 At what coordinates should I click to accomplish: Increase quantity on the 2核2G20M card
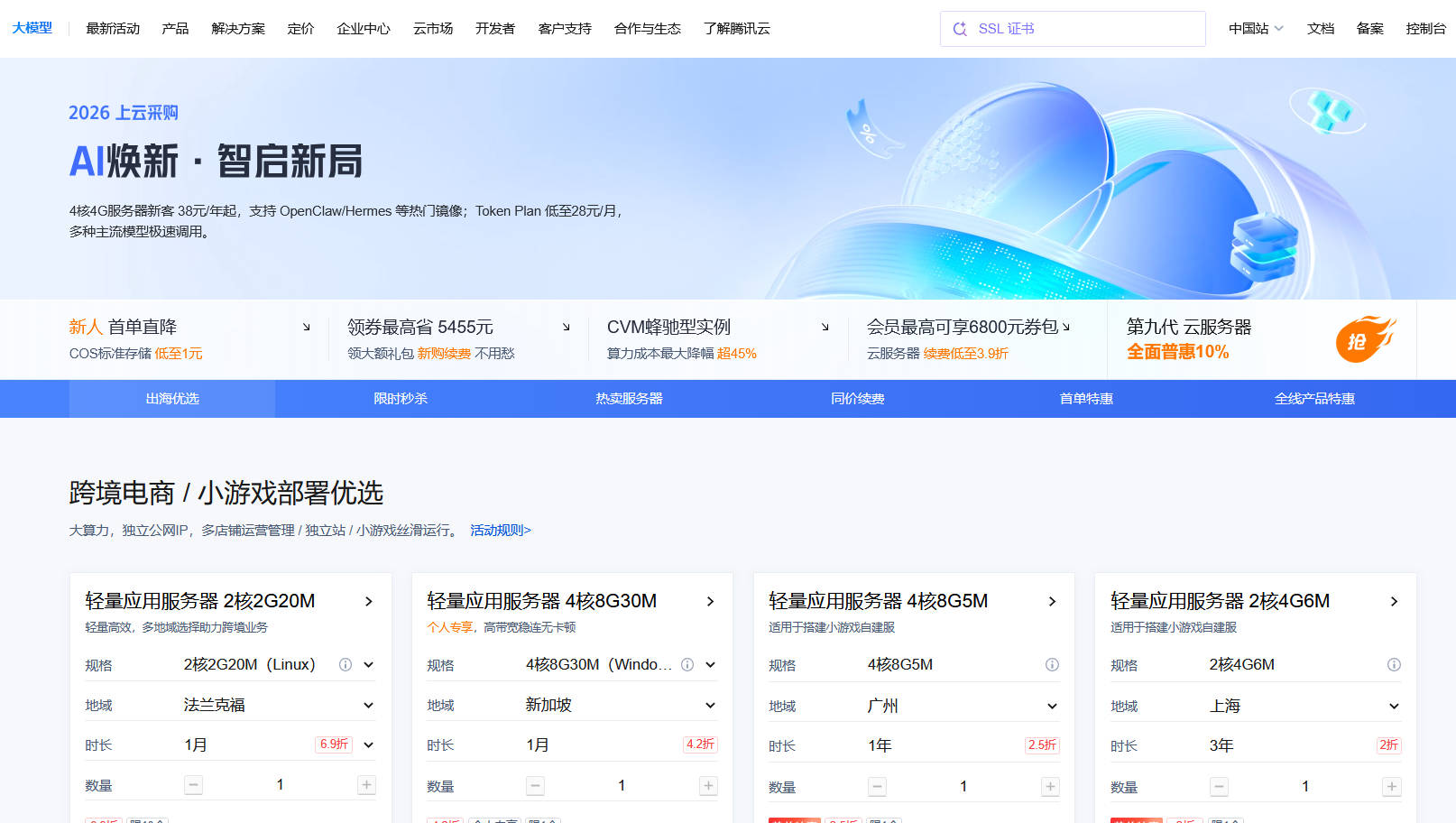pyautogui.click(x=366, y=785)
